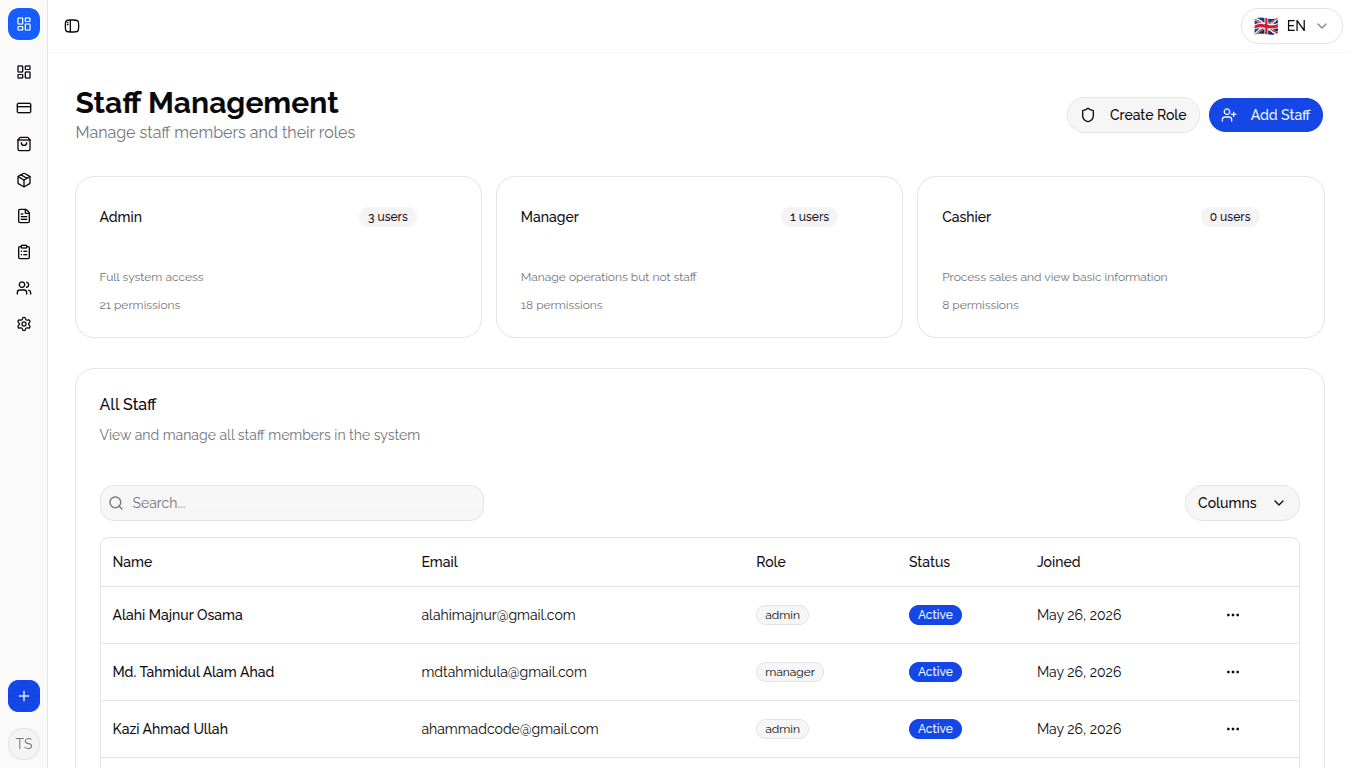
Task: Open actions menu for Md. Tahmidul Alam Ahad
Action: (1232, 672)
